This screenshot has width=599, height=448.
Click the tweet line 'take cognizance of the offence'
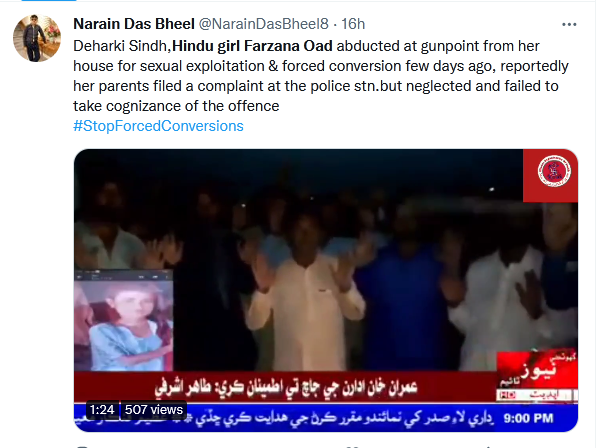[x=176, y=106]
